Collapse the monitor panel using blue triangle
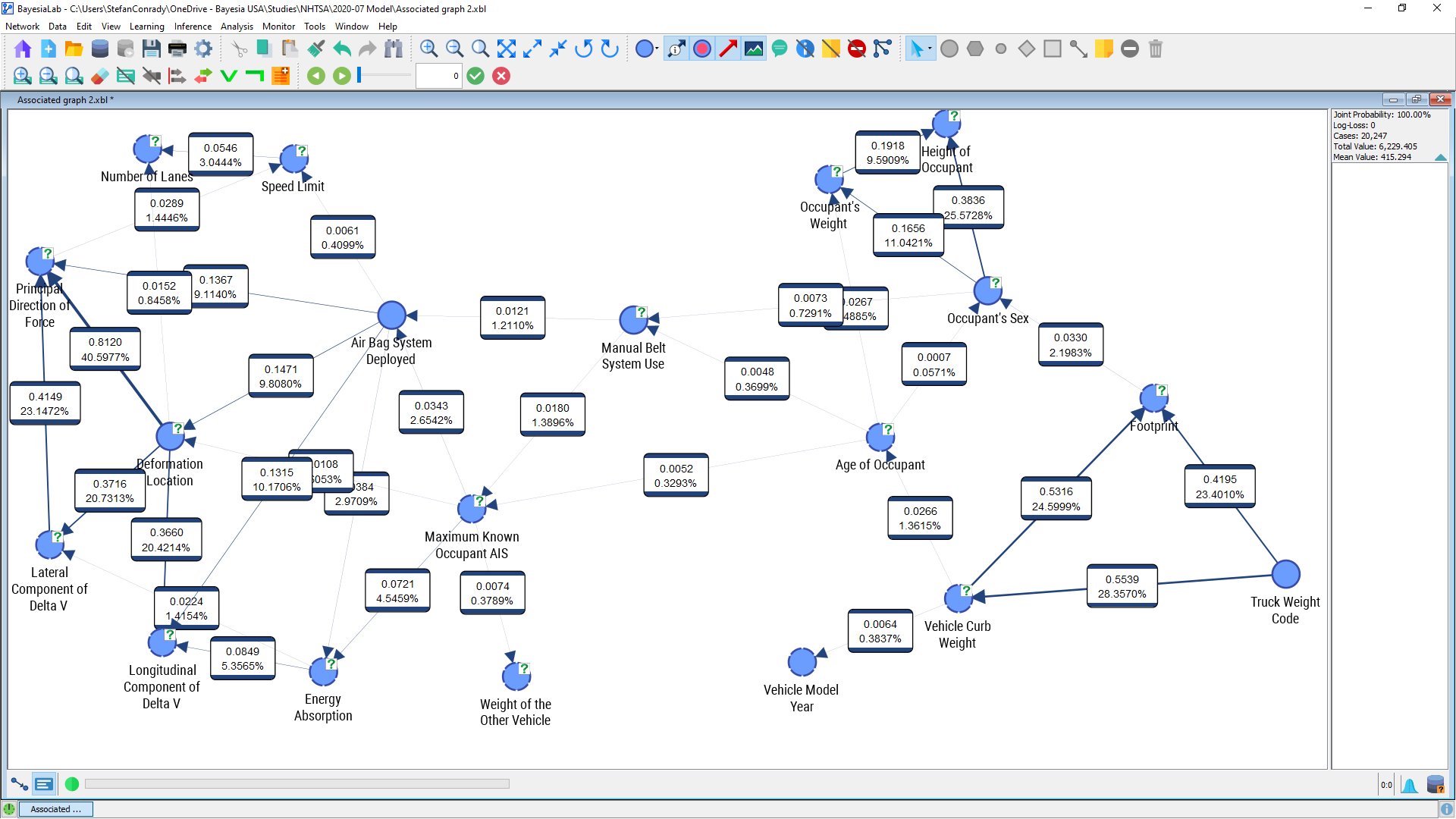This screenshot has height=819, width=1456. click(x=1440, y=158)
